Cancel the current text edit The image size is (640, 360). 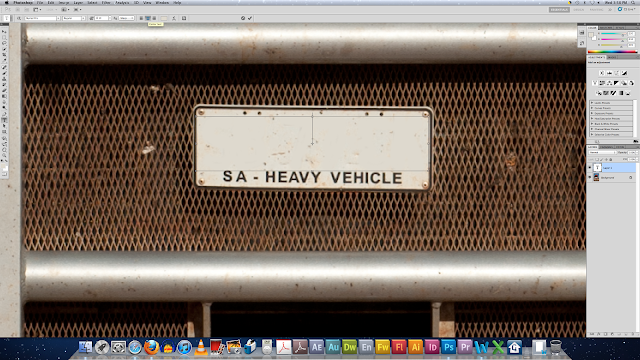[243, 18]
